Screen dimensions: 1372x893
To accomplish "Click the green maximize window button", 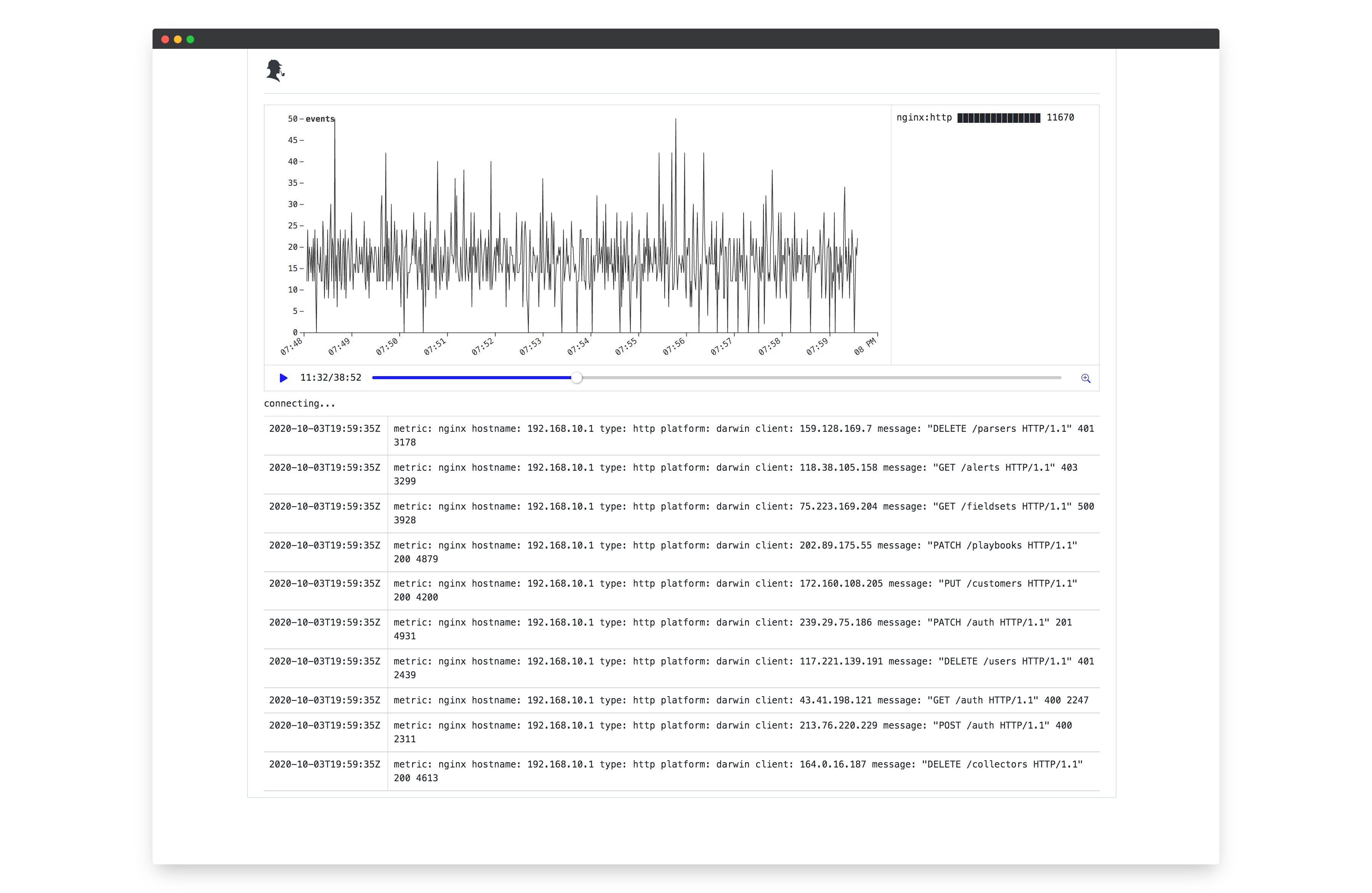I will tap(190, 39).
